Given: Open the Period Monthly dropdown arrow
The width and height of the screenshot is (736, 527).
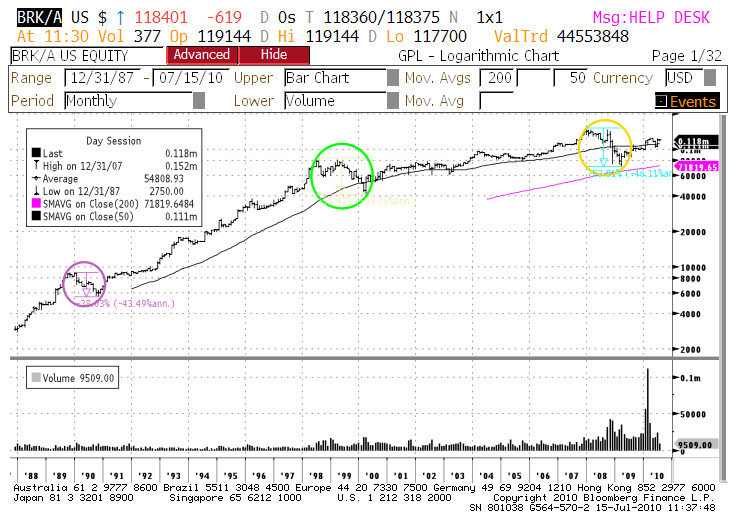Looking at the screenshot, I should (x=199, y=100).
